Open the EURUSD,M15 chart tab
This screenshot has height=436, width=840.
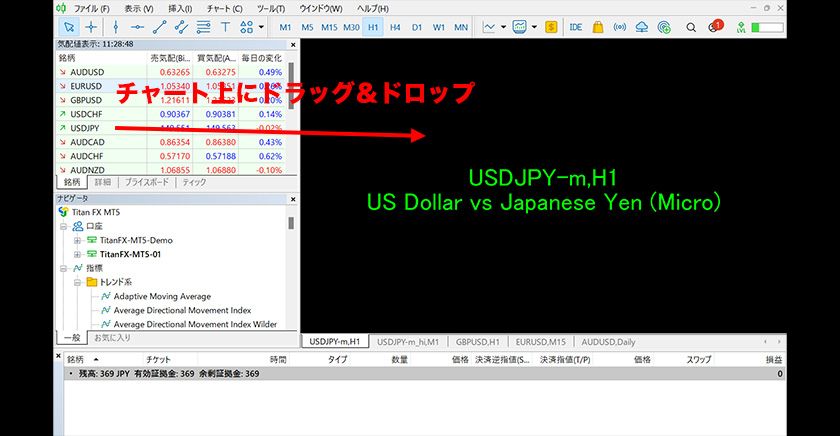[540, 342]
